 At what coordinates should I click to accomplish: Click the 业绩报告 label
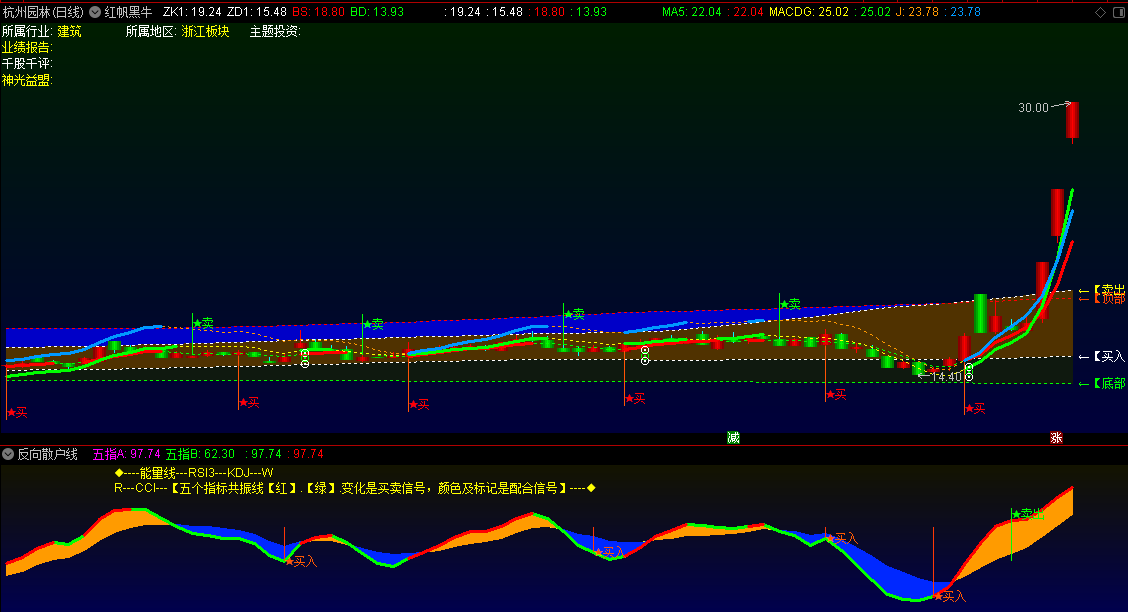pyautogui.click(x=27, y=47)
